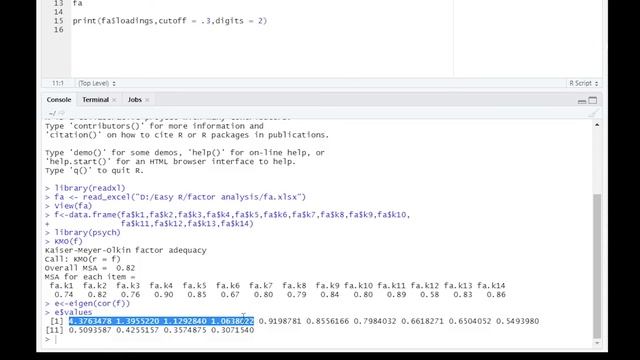This screenshot has height=360, width=640.
Task: Click the 'Kaiser-Meyer-Olkin factor adequacy' line
Action: point(126,250)
